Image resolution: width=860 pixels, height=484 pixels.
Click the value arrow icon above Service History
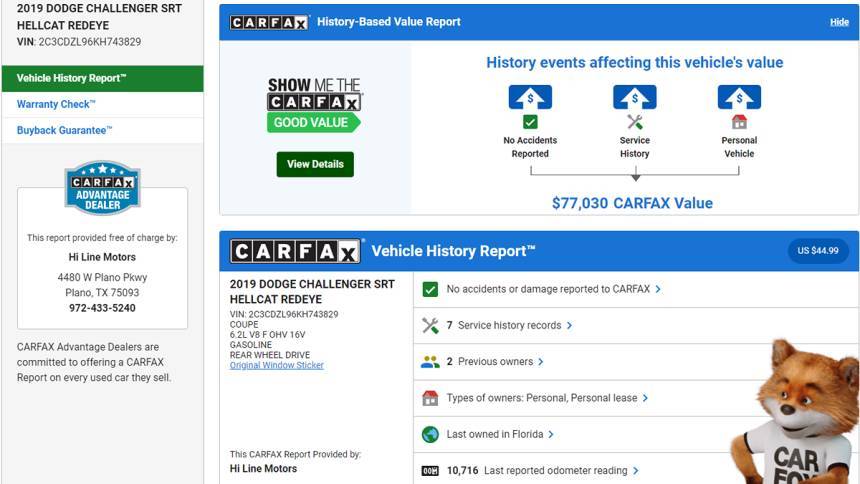pos(635,98)
